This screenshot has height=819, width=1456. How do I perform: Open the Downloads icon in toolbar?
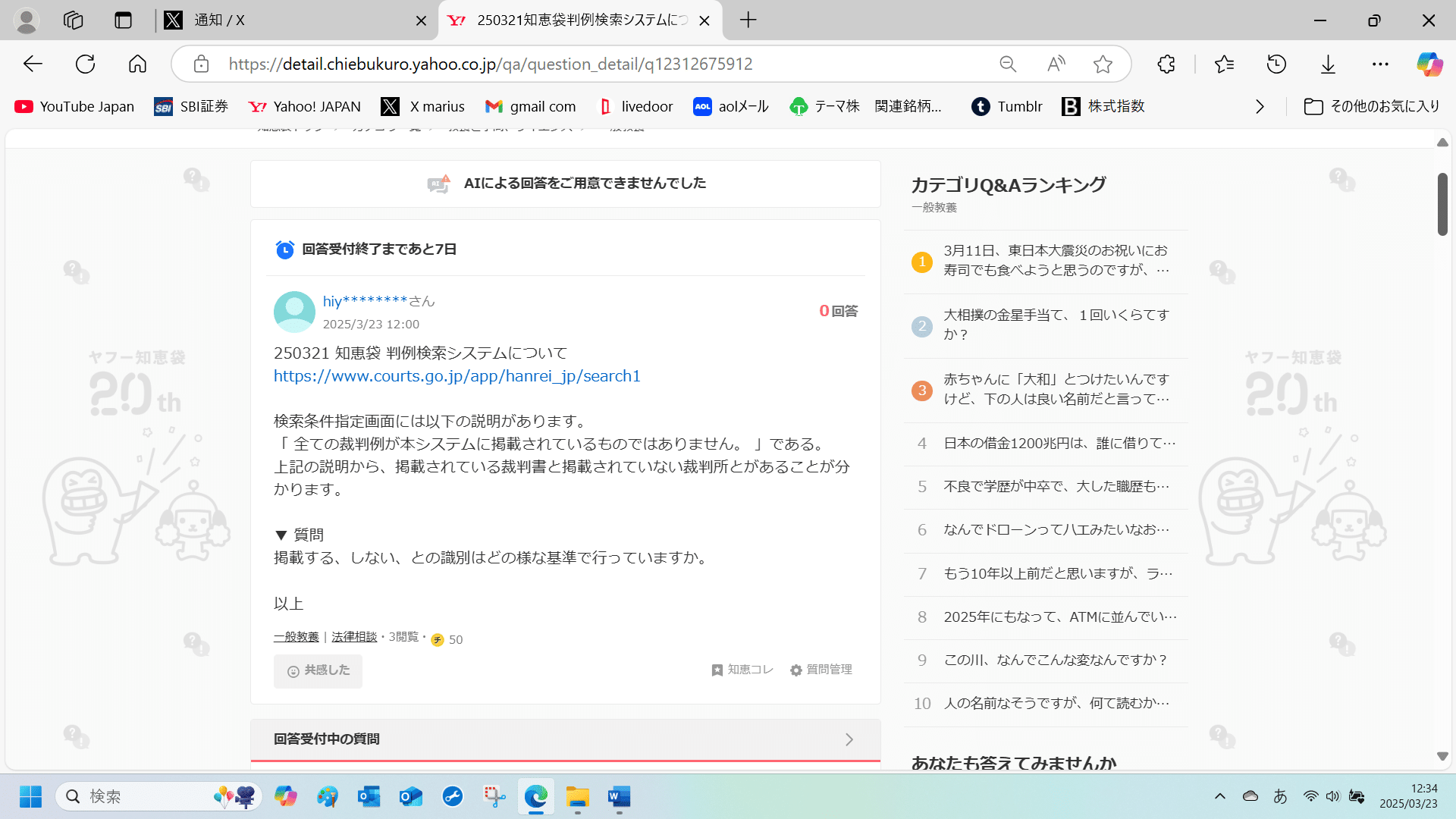1328,64
